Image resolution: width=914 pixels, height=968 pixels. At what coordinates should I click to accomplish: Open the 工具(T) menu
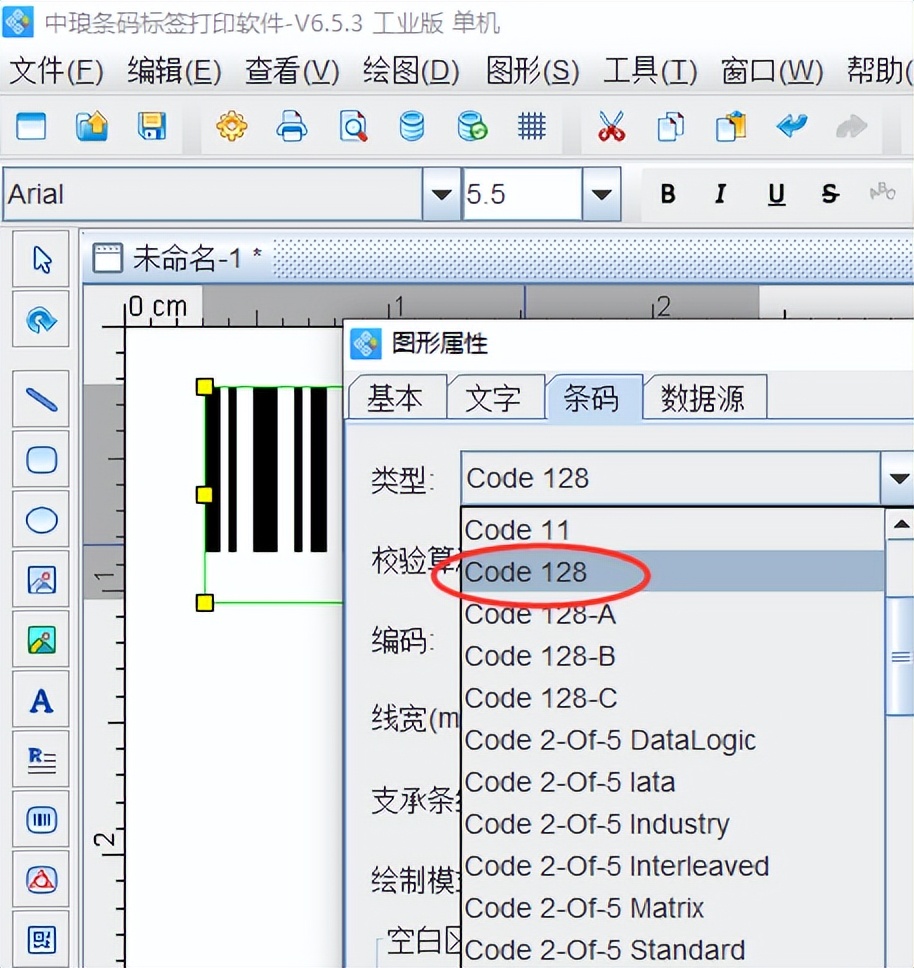(x=649, y=72)
